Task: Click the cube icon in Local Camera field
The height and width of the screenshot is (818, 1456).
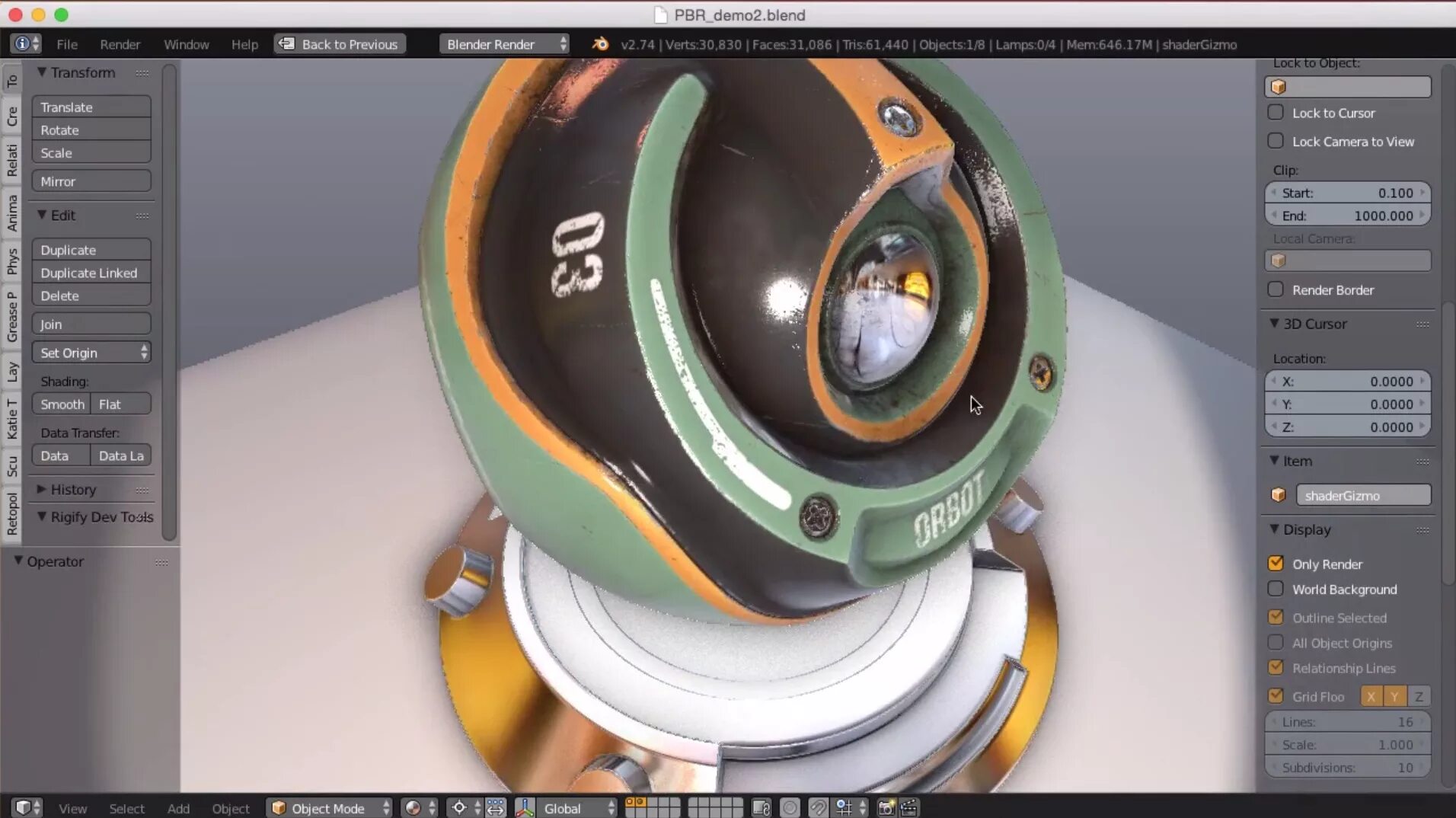Action: coord(1279,260)
